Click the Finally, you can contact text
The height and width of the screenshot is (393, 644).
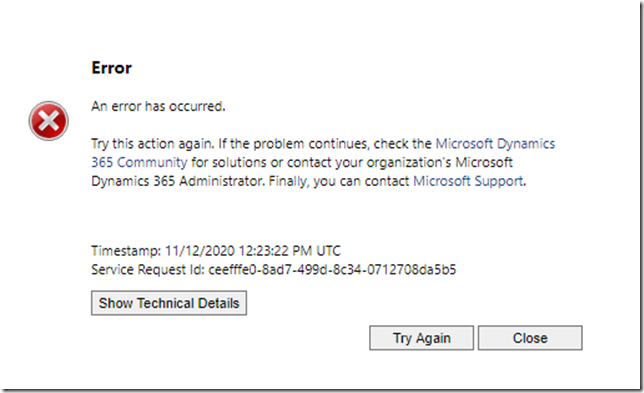[x=339, y=181]
